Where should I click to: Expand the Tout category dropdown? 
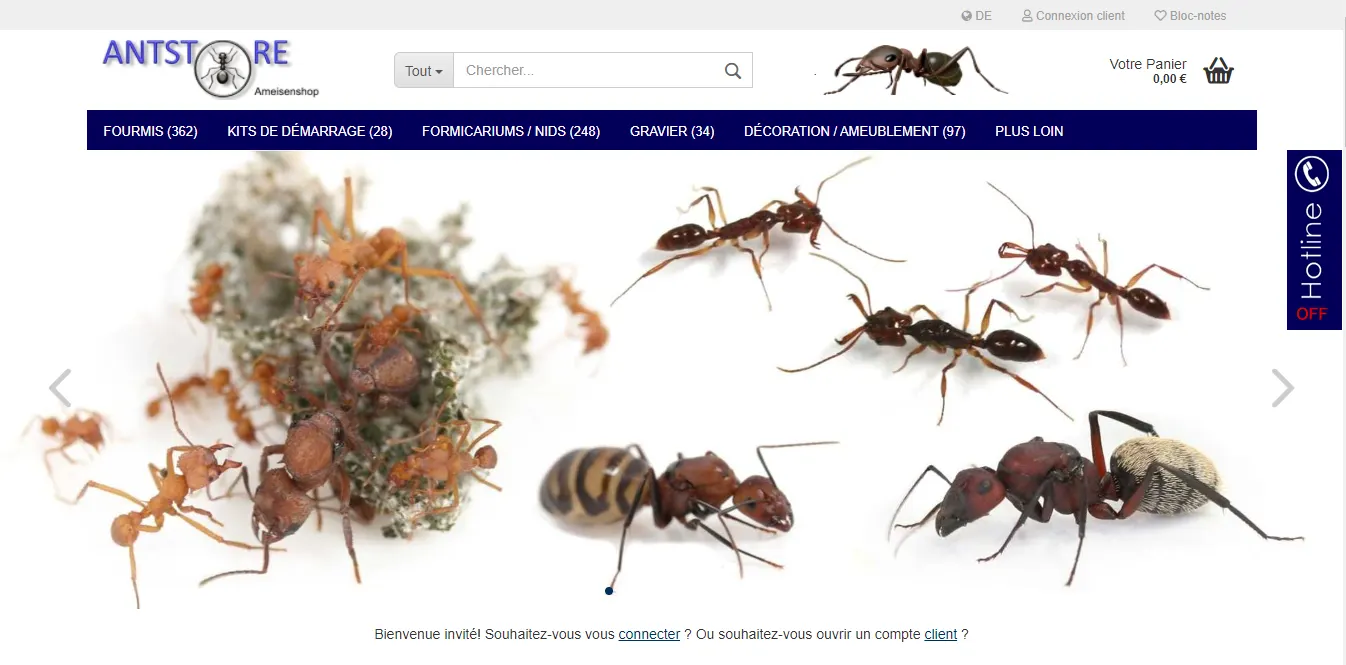(x=424, y=71)
